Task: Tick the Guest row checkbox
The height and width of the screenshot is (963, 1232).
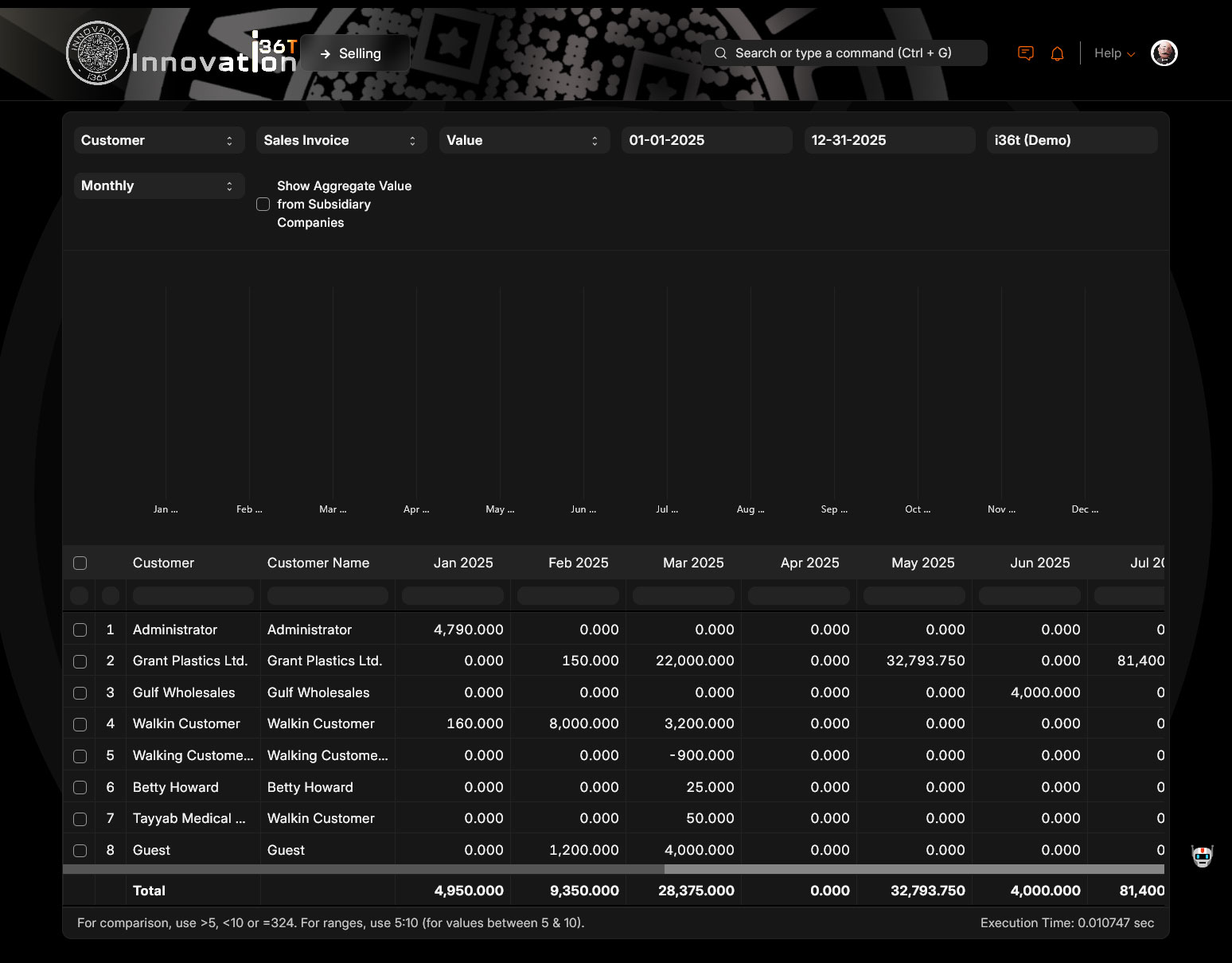Action: pyautogui.click(x=80, y=851)
